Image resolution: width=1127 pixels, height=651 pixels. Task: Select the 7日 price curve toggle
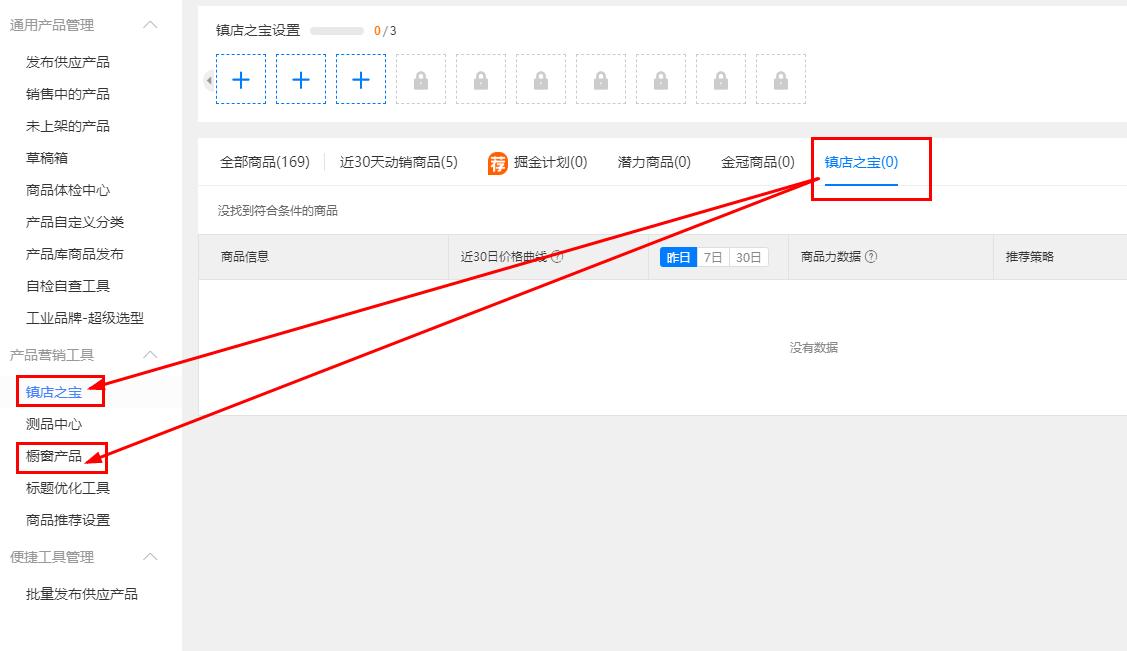(714, 256)
